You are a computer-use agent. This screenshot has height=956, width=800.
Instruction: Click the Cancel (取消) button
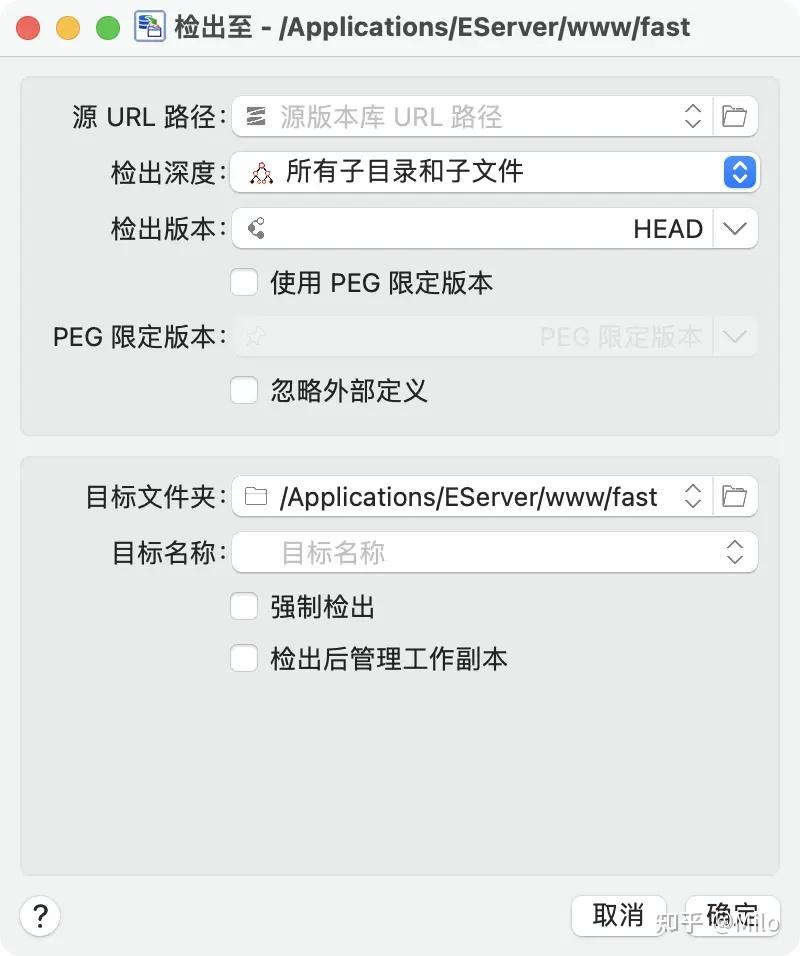(x=618, y=915)
